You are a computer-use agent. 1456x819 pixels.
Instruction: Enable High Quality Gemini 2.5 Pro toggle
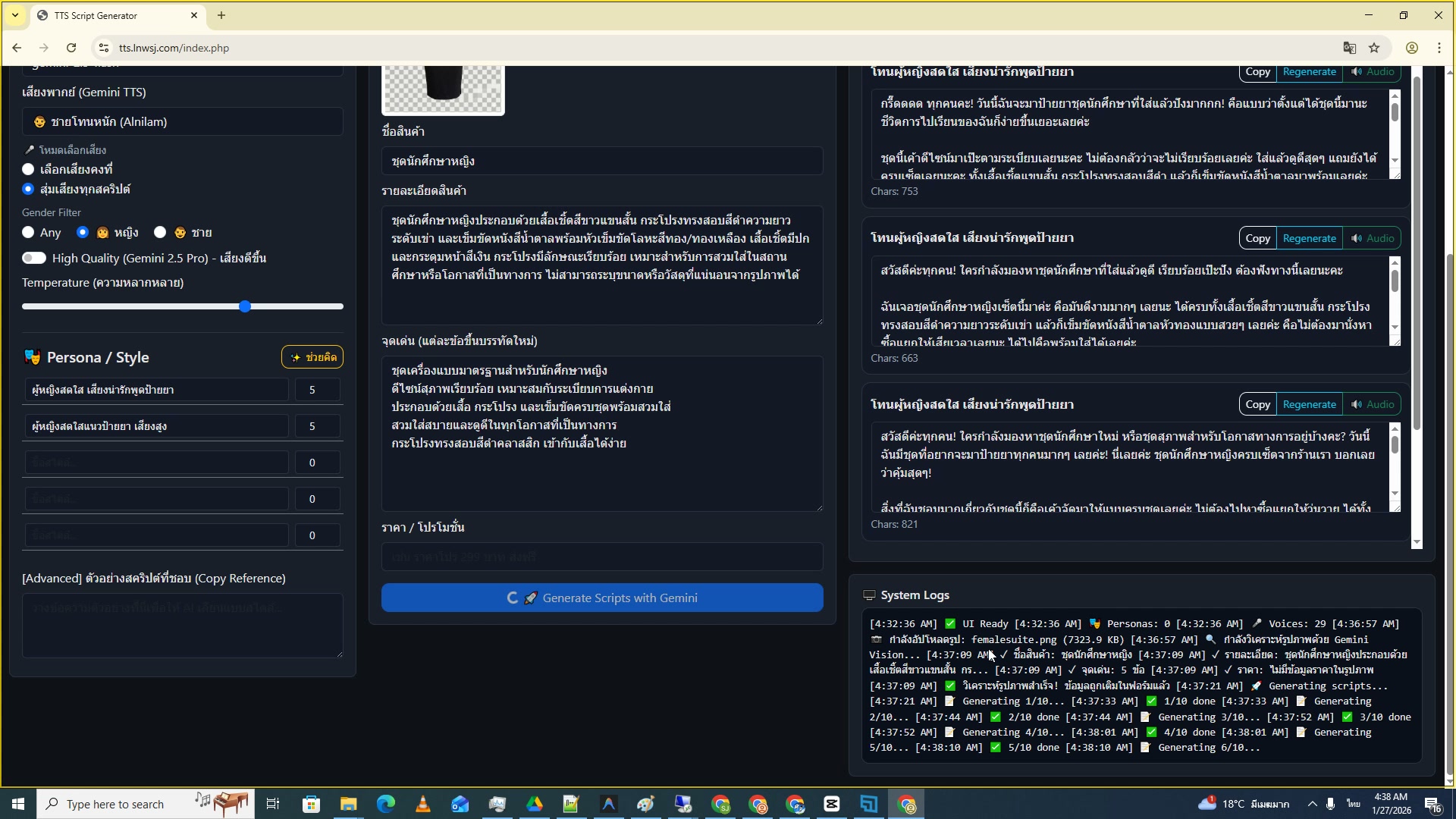click(34, 258)
